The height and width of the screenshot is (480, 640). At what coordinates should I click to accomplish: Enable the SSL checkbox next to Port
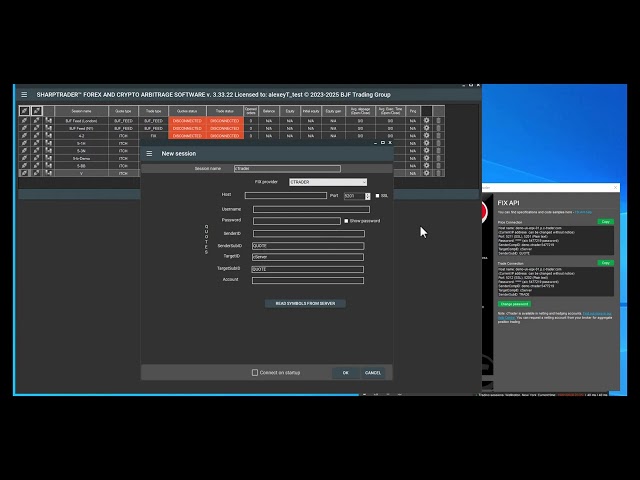(x=377, y=196)
